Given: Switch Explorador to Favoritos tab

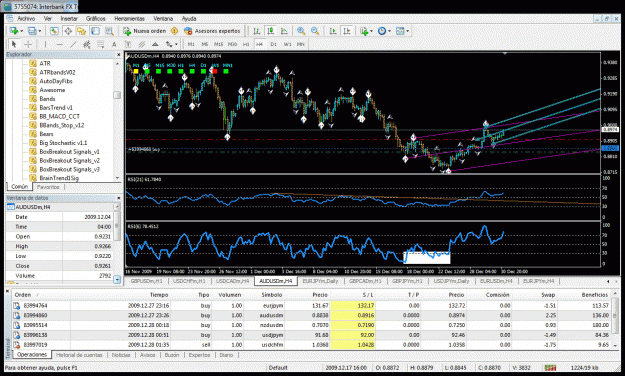Looking at the screenshot, I should click(48, 187).
